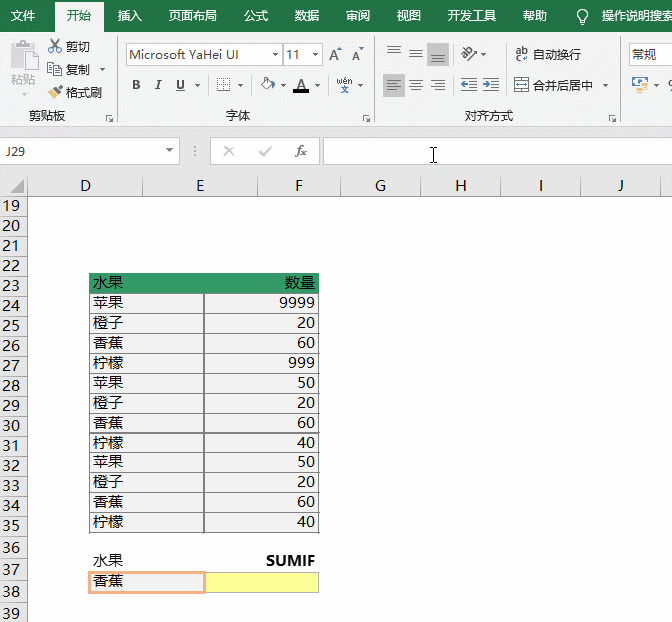Toggle Wrap Text (自动换行)
Viewport: 672px width, 622px height.
pos(547,54)
